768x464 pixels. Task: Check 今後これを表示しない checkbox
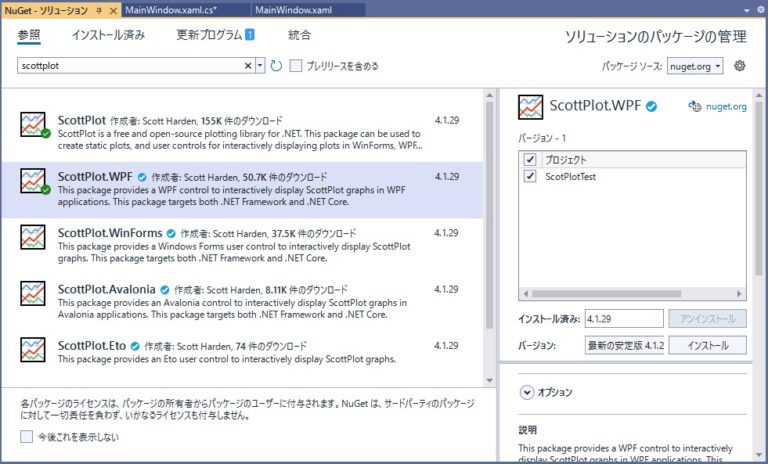(27, 436)
